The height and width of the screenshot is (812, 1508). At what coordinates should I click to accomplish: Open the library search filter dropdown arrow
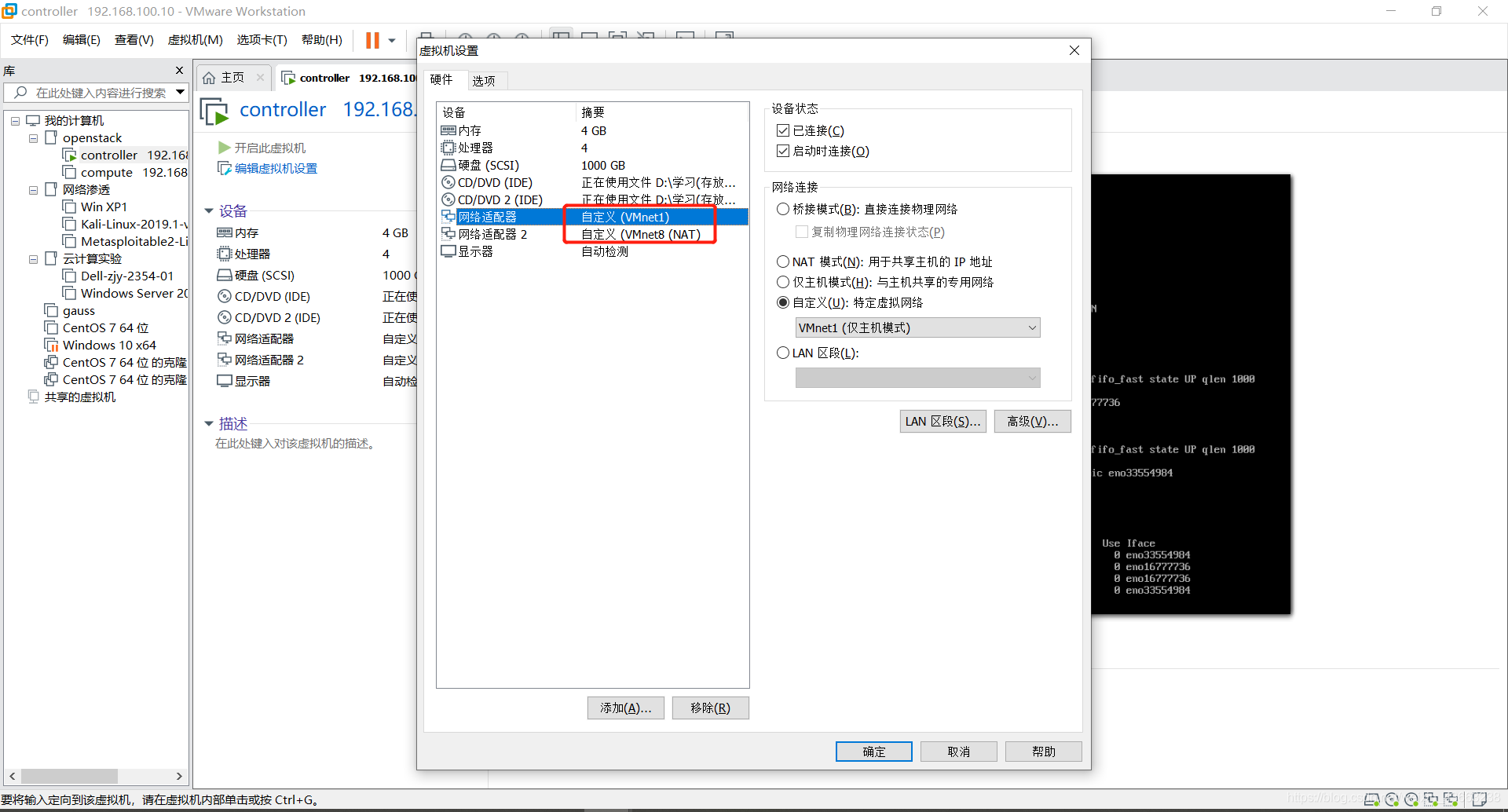click(180, 93)
